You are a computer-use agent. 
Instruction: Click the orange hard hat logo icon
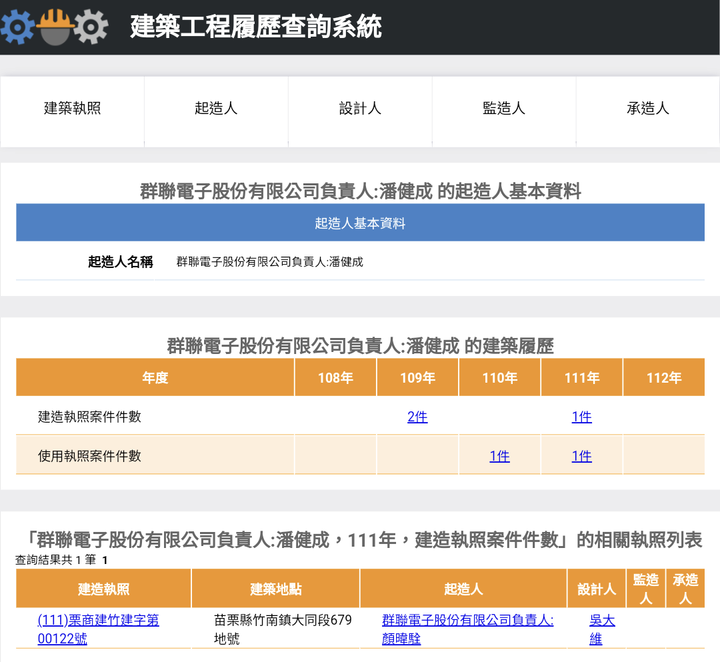point(55,27)
